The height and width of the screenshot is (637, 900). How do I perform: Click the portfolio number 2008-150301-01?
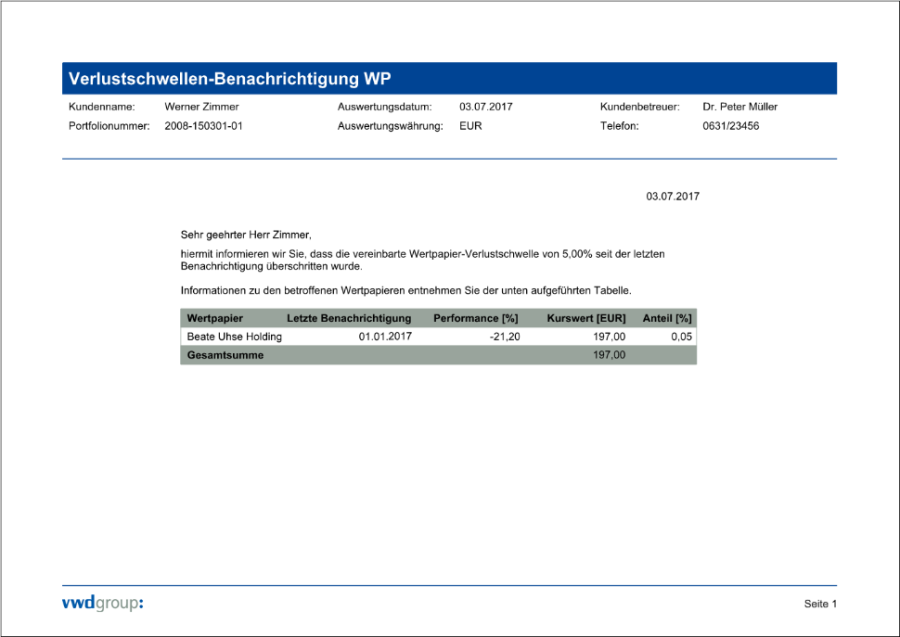203,126
